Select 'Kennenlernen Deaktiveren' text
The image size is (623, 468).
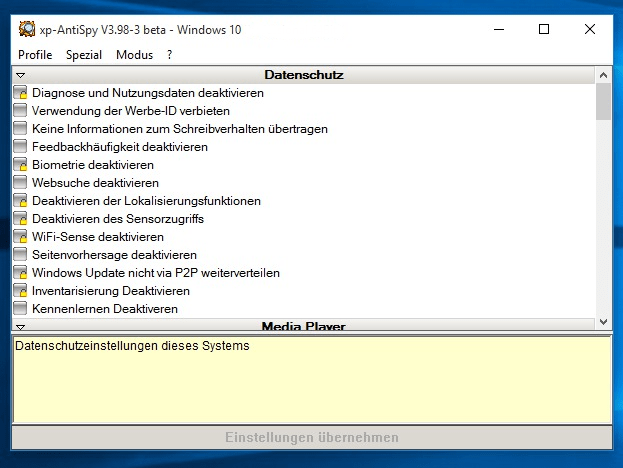105,309
